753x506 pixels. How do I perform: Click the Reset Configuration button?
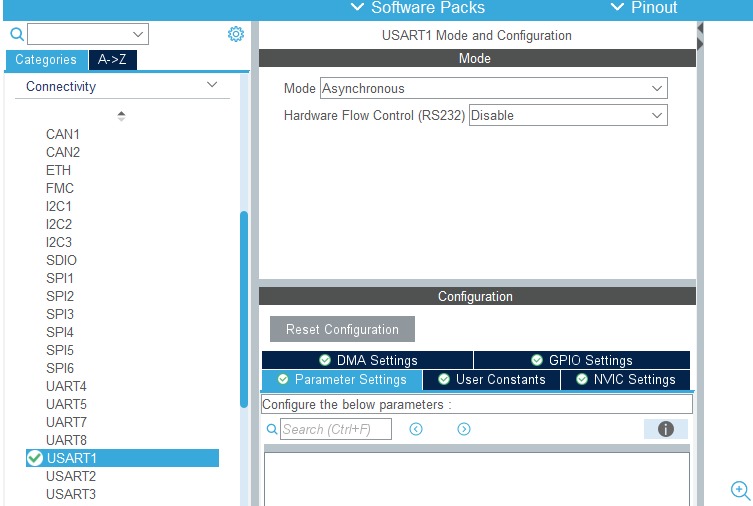click(x=342, y=329)
